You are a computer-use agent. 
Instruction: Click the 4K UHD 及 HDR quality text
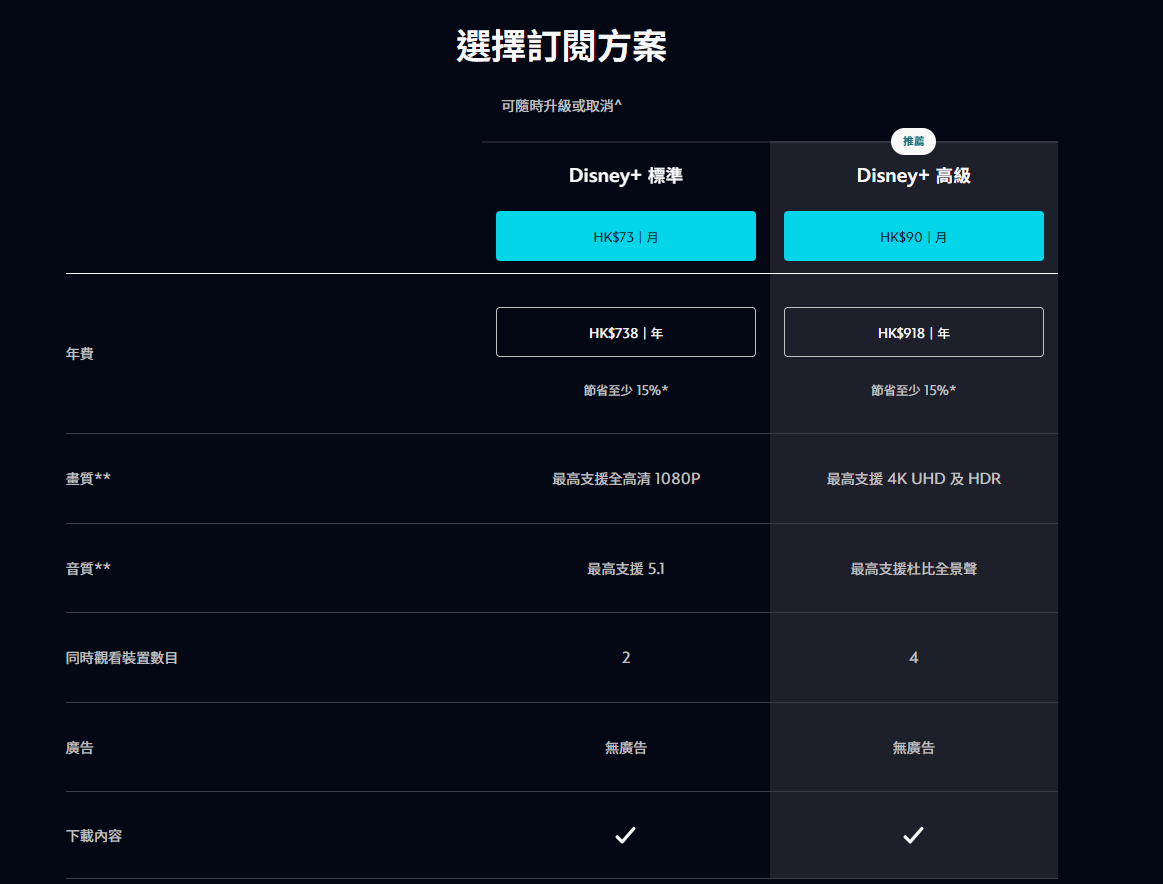pyautogui.click(x=913, y=479)
